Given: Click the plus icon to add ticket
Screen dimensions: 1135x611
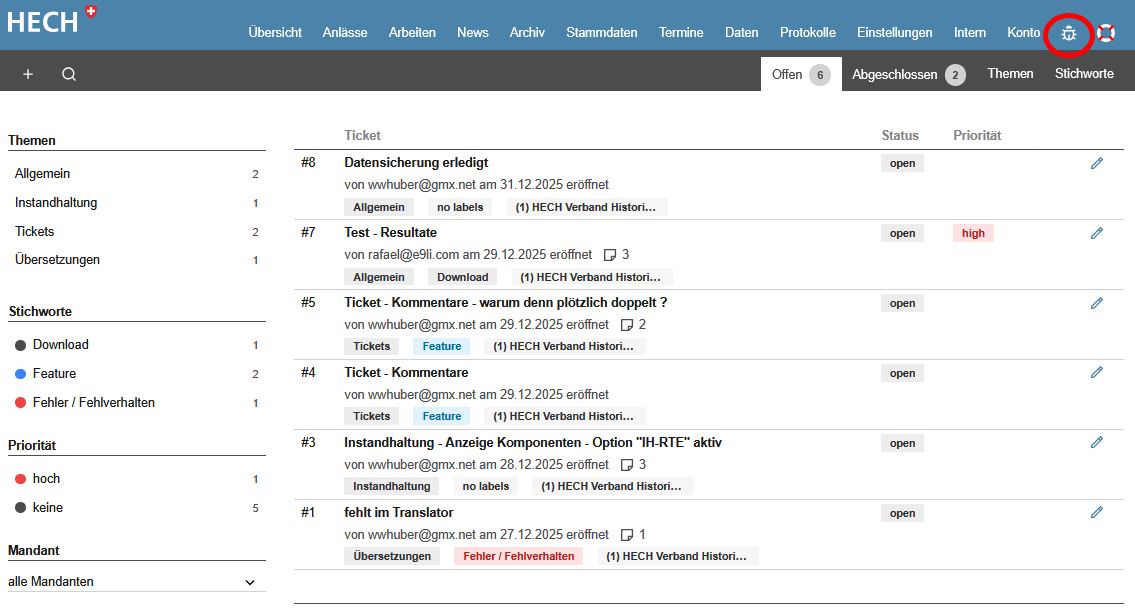Looking at the screenshot, I should [28, 74].
